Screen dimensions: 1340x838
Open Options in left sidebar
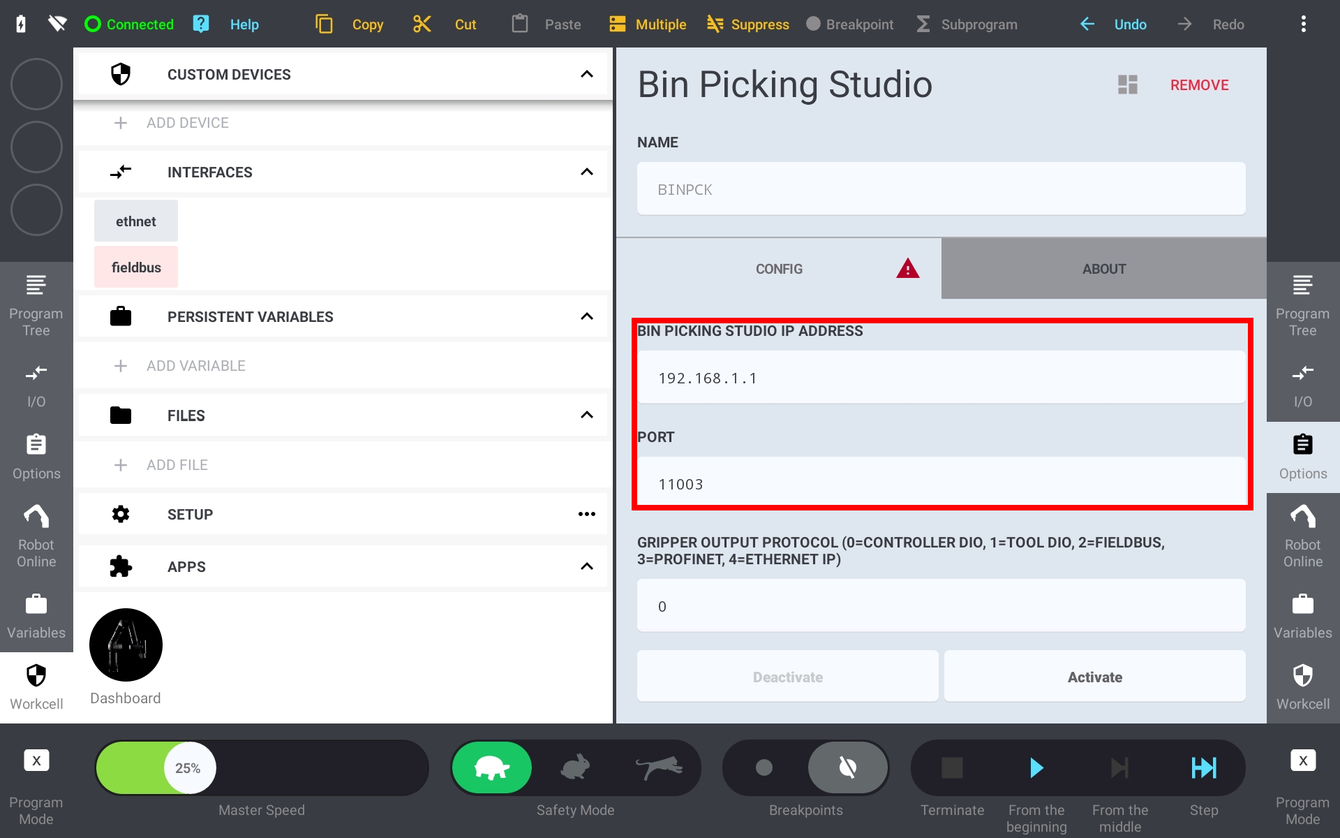[x=36, y=457]
